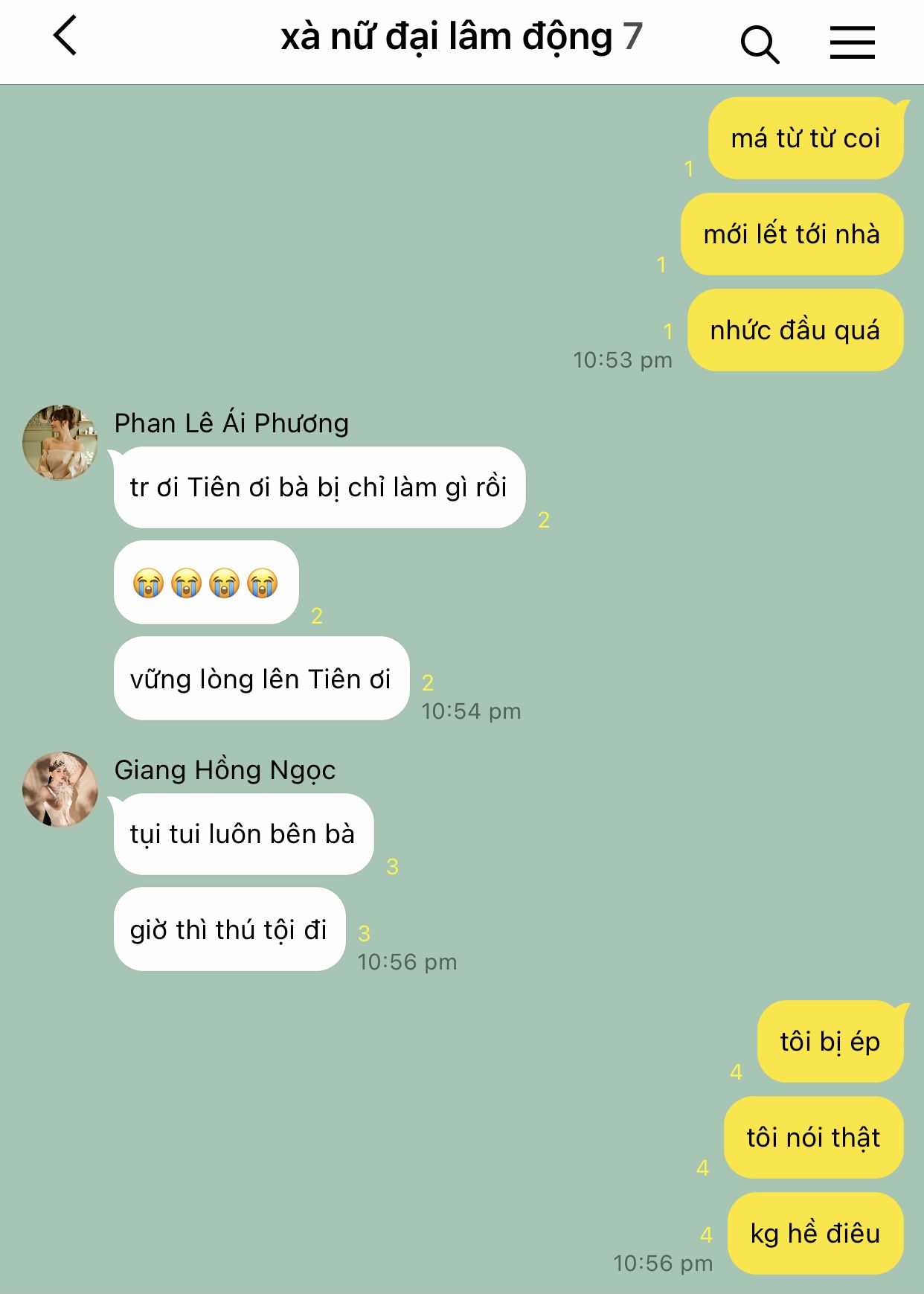Tap the 'giờ thì thú tội đi' message
The width and height of the screenshot is (924, 1294).
(x=229, y=929)
